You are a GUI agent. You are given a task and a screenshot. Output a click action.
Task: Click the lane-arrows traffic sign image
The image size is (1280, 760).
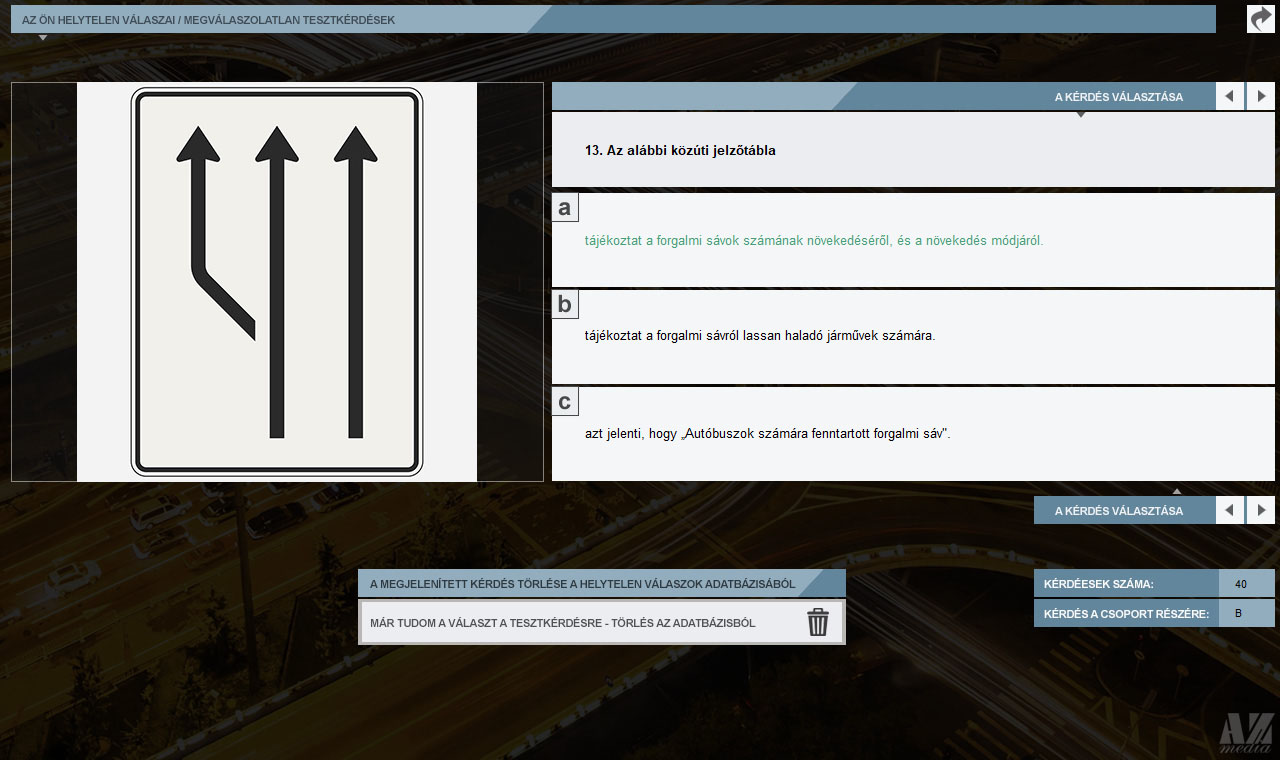coord(277,282)
